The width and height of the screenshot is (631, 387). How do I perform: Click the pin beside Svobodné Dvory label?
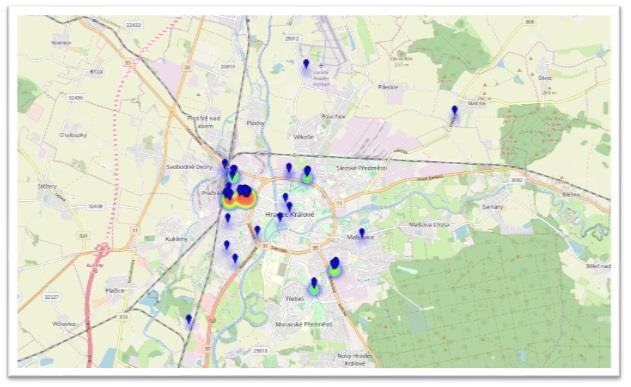click(225, 164)
